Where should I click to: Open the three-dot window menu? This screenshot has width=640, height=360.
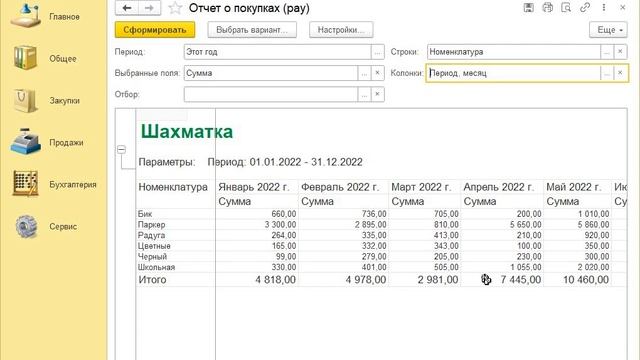pos(604,7)
